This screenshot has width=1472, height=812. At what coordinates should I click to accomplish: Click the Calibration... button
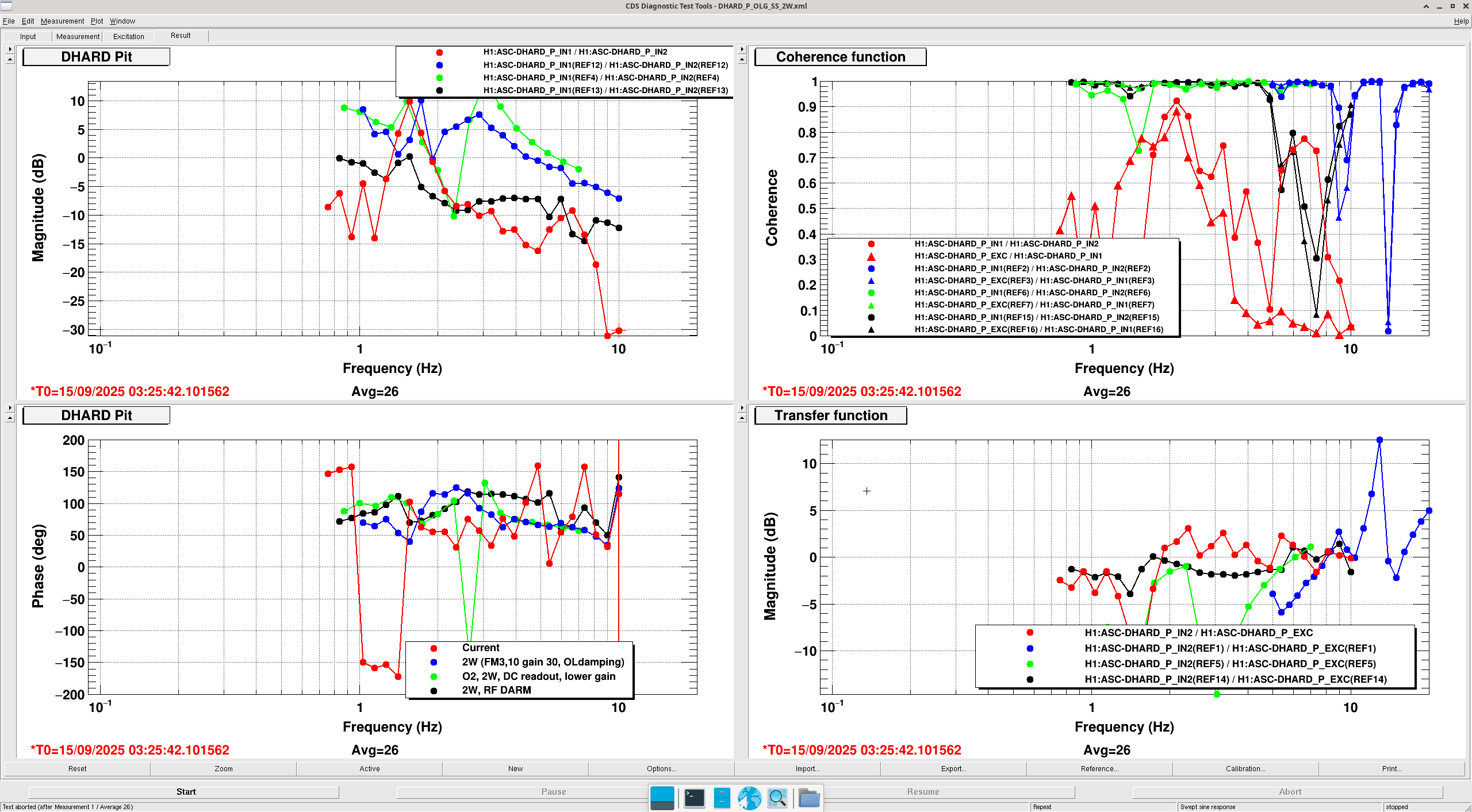[1245, 768]
